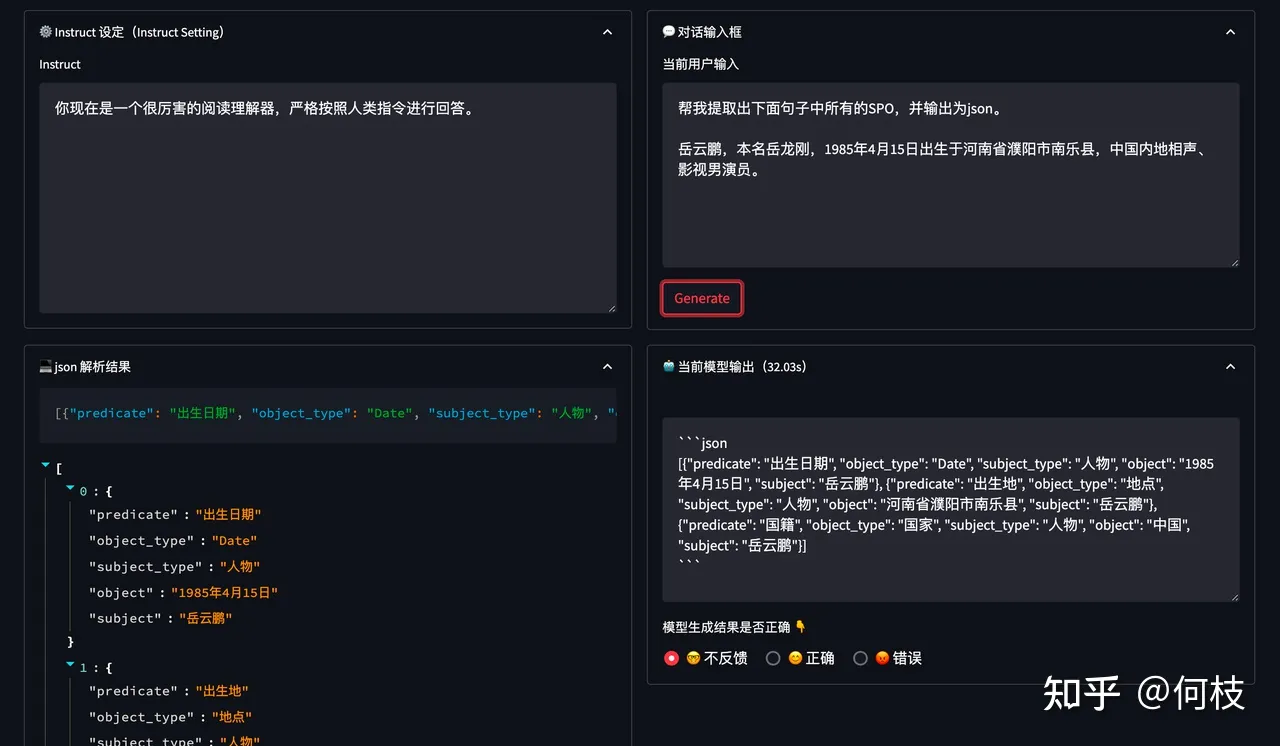Collapse JSON tree item 1
Screen dimensions: 1280x746
[x=70, y=664]
